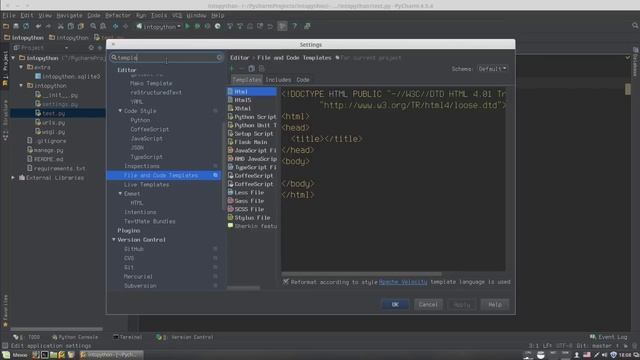
Task: Collapse the extra folder in project tree
Action: (x=21, y=67)
